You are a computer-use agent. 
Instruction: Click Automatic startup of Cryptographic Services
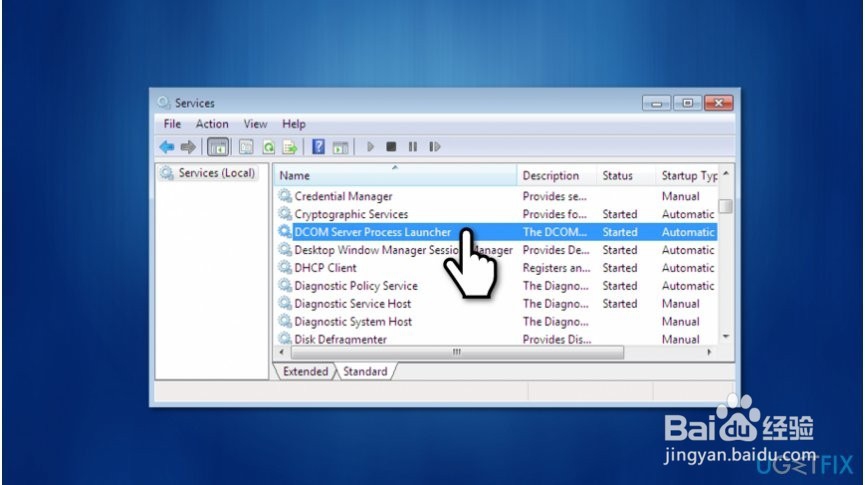(687, 214)
